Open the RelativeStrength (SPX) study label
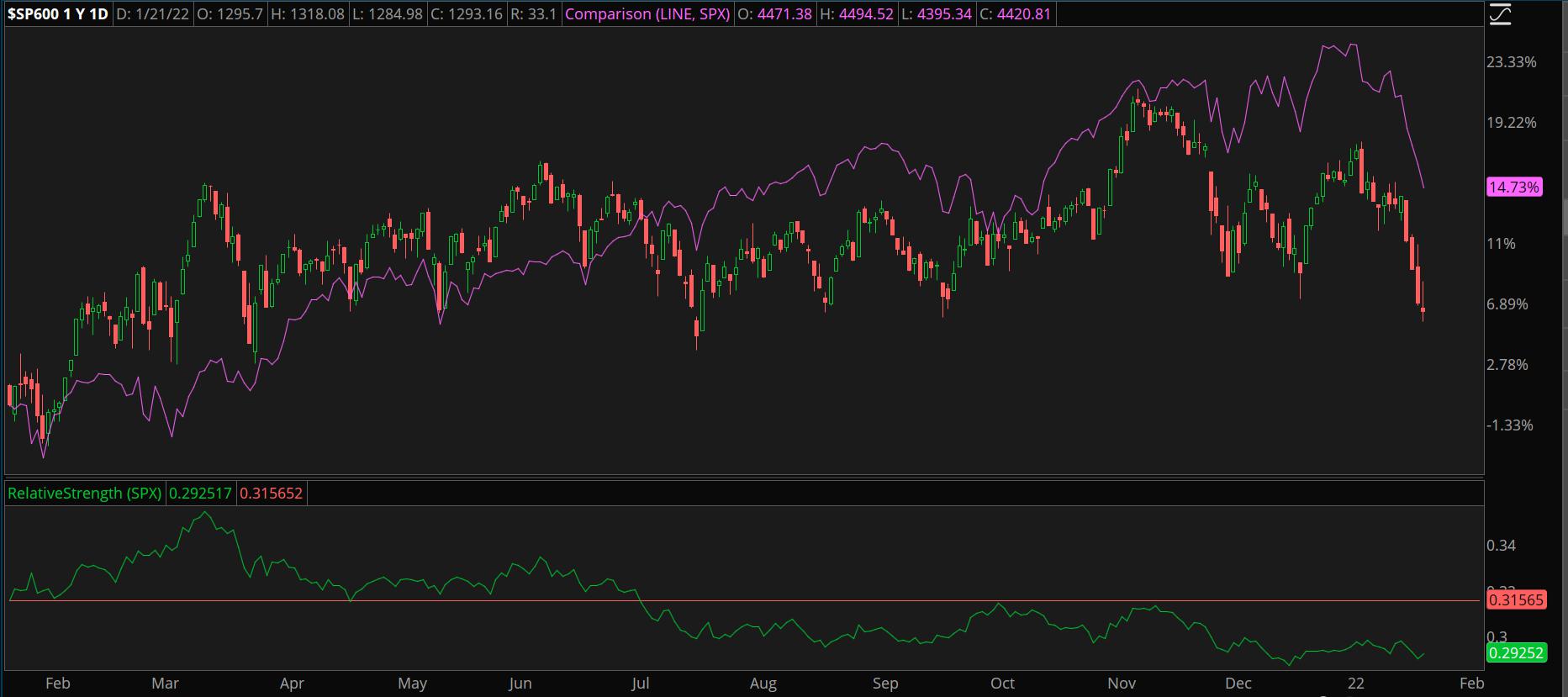This screenshot has height=697, width=1568. (x=84, y=494)
